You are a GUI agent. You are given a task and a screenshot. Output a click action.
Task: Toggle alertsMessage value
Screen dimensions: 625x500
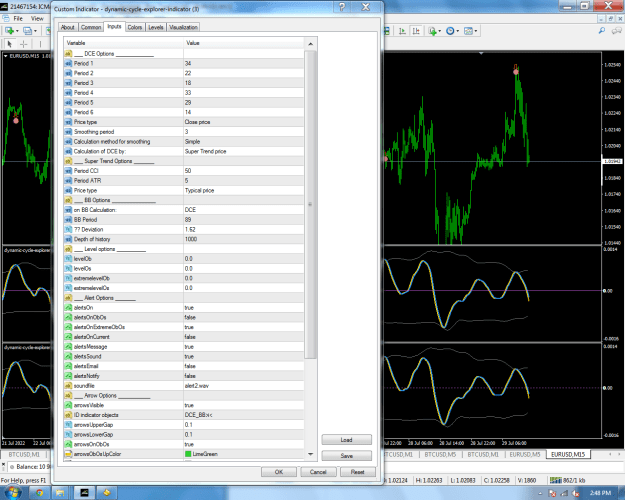pyautogui.click(x=244, y=346)
